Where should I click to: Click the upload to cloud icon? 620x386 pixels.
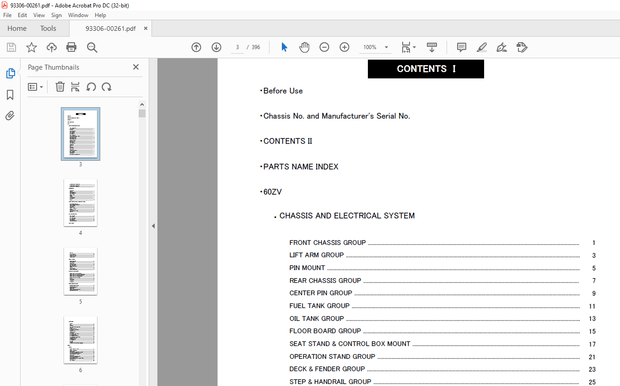(51, 47)
